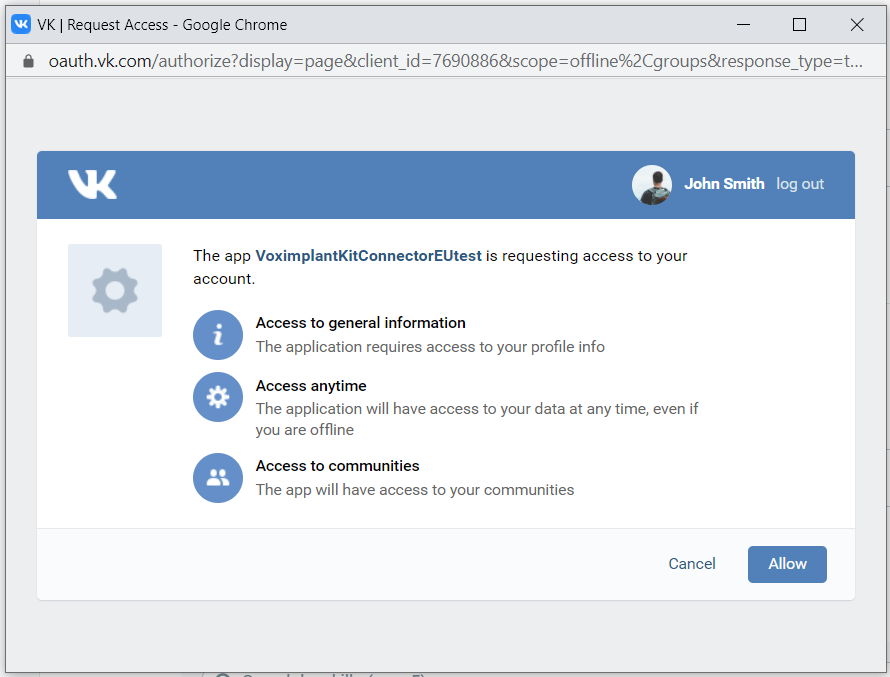Click the log out link
890x677 pixels.
[799, 184]
